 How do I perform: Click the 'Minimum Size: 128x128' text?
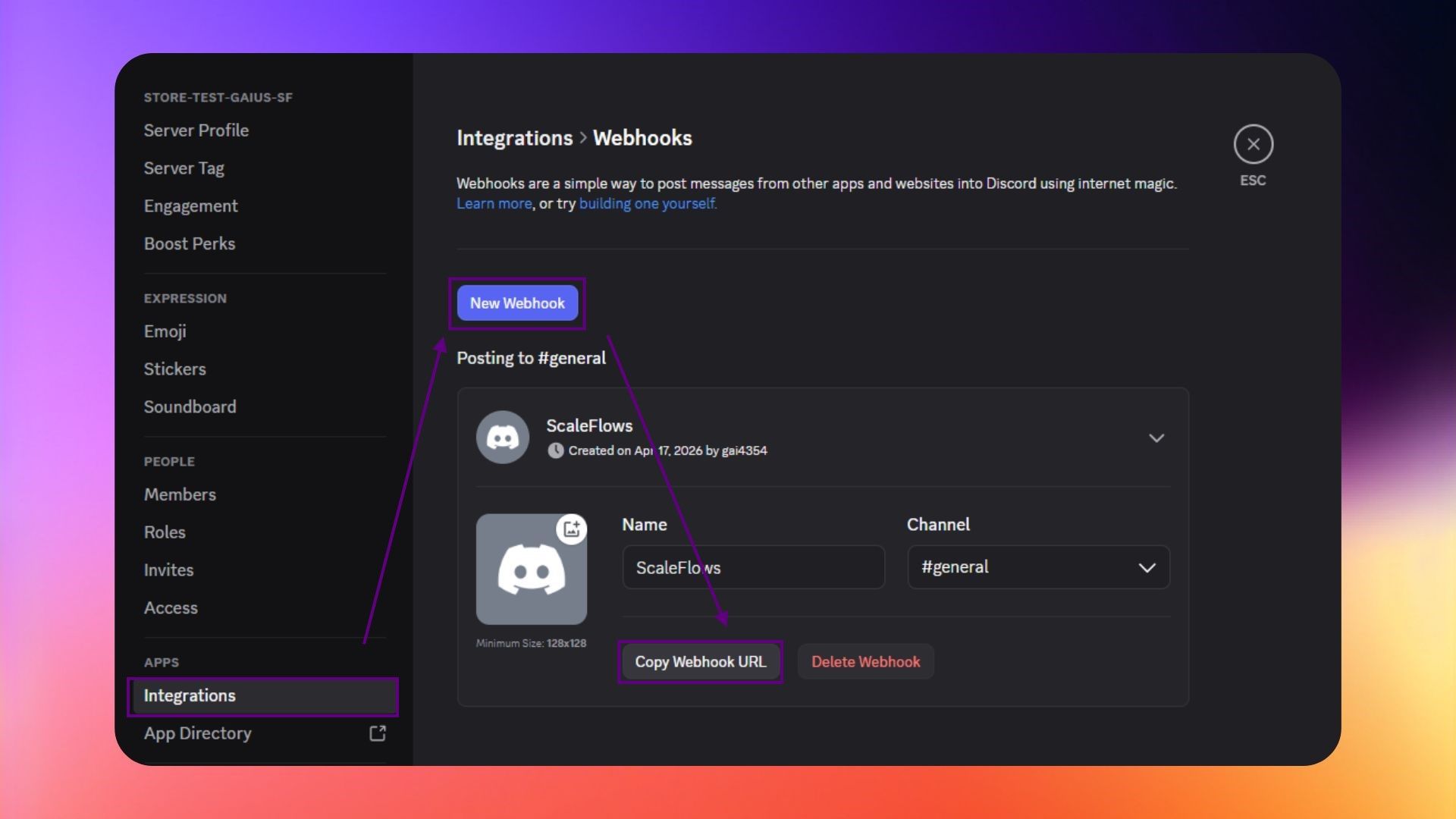point(531,643)
